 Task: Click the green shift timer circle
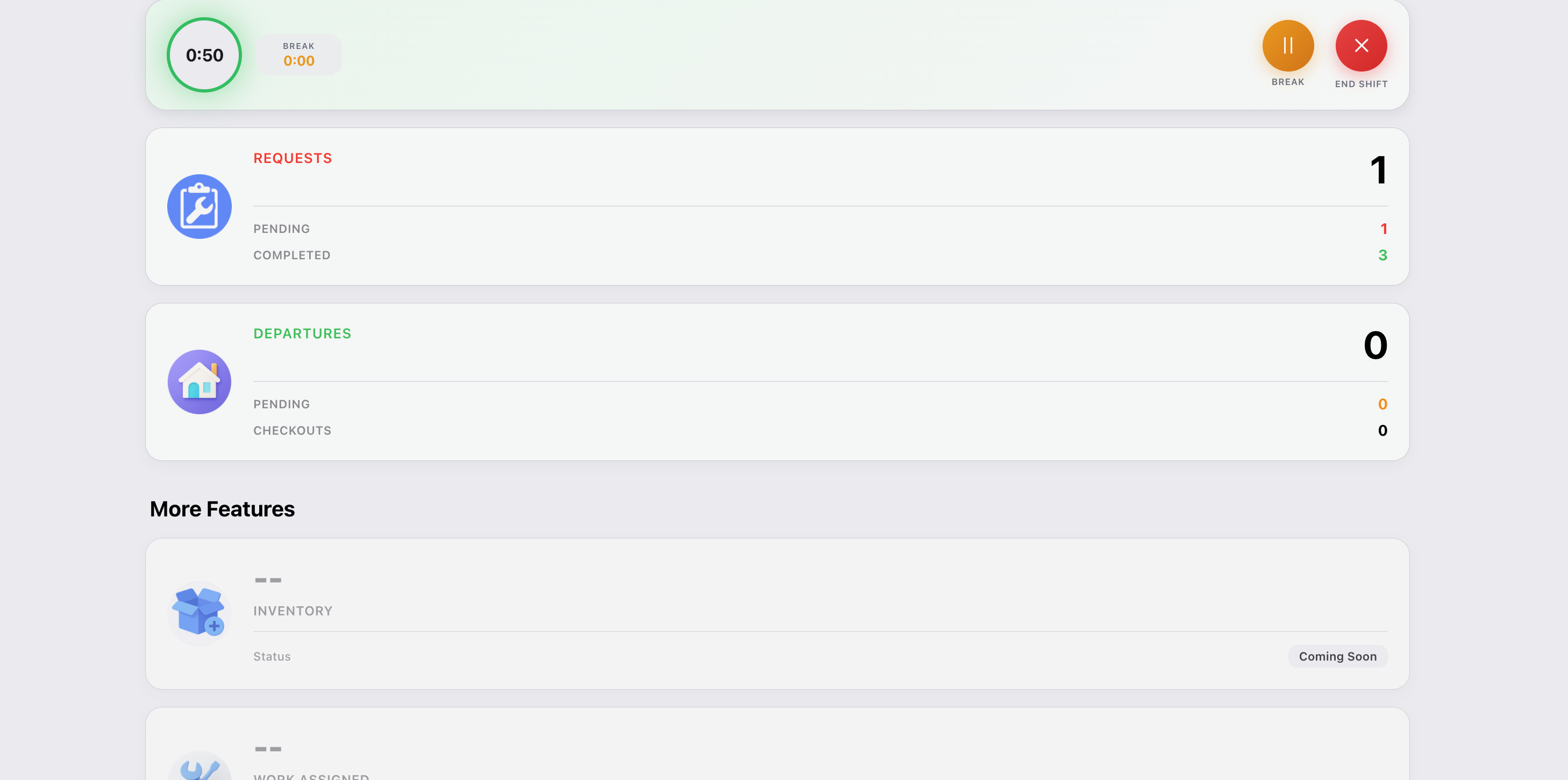tap(204, 55)
